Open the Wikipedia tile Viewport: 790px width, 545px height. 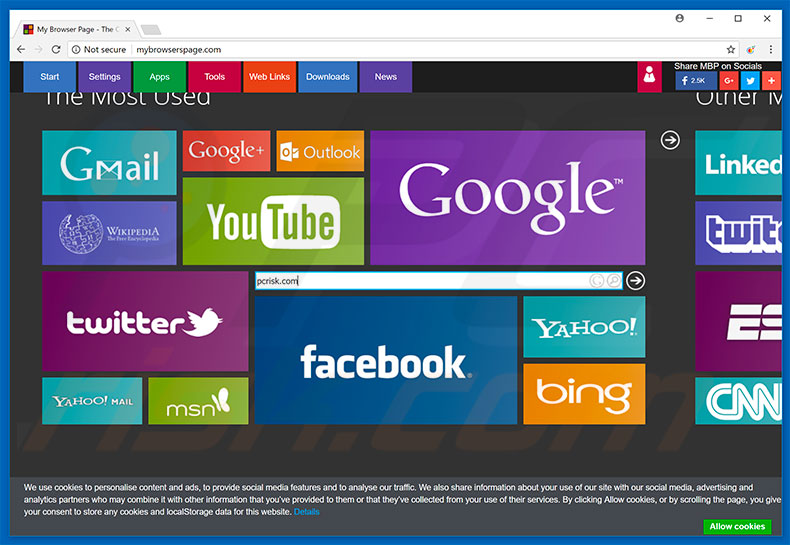point(109,233)
